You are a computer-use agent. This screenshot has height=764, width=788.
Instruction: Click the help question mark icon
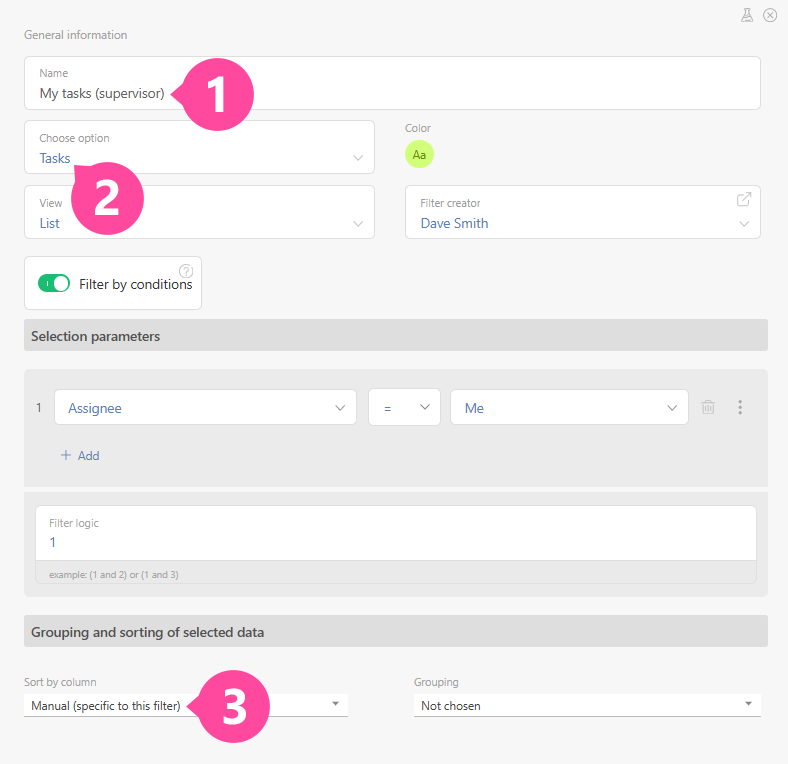point(186,271)
